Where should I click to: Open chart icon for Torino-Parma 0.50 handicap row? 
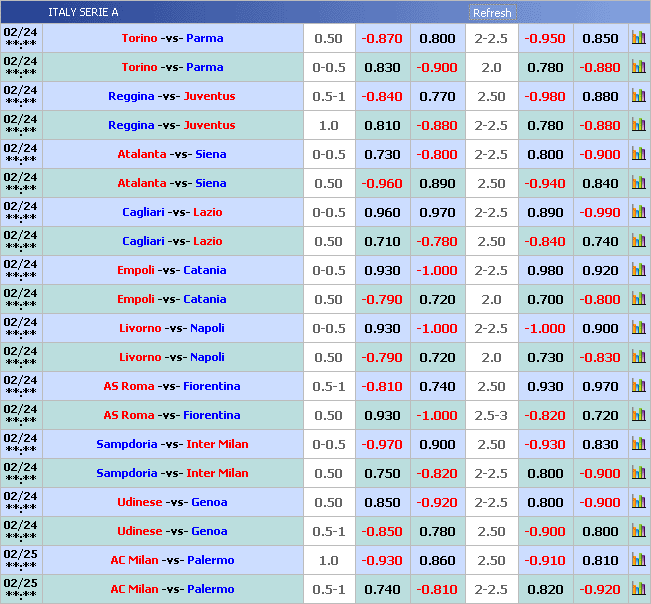click(638, 39)
